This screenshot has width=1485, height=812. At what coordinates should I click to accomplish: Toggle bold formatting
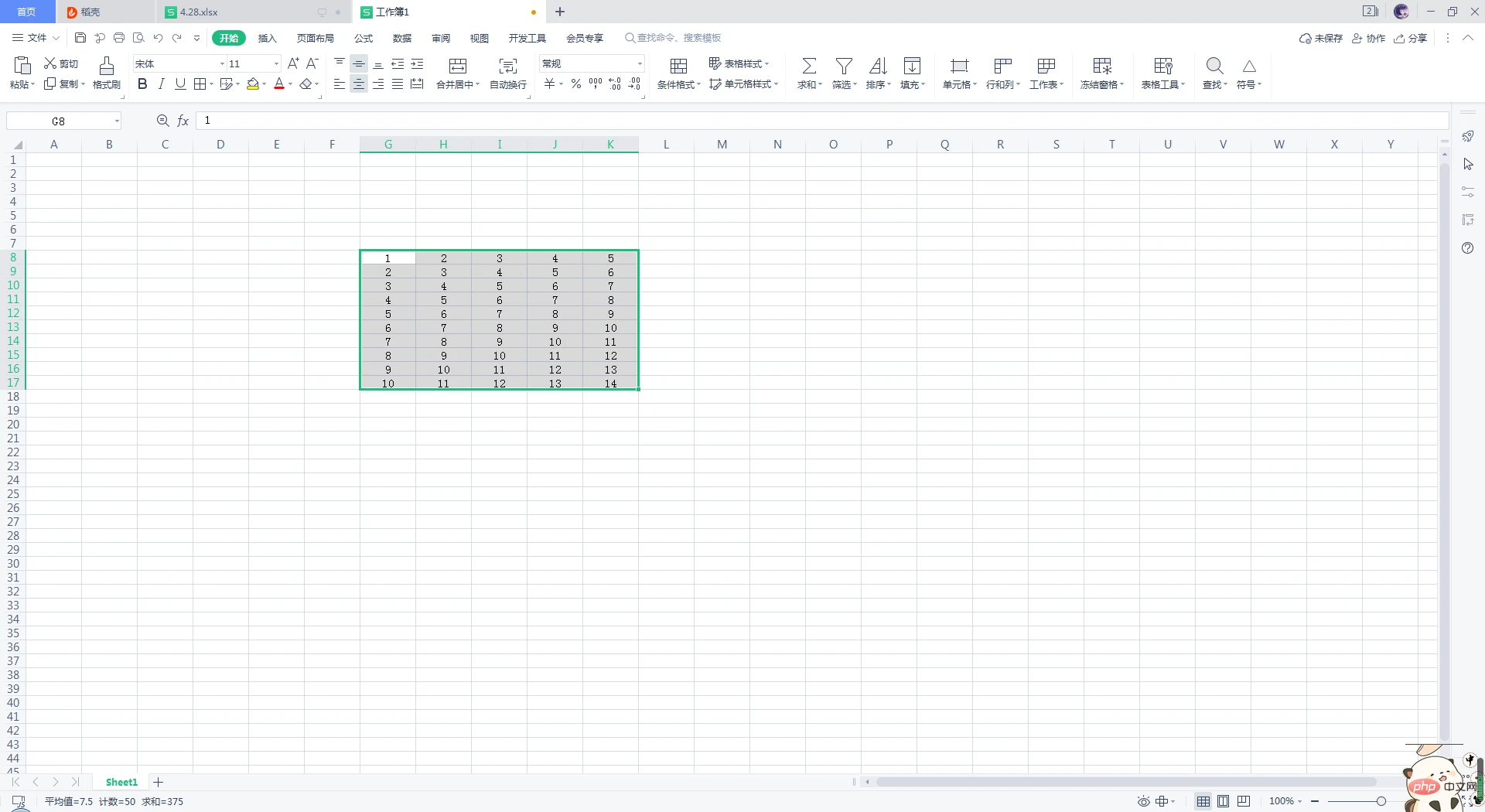(x=142, y=84)
